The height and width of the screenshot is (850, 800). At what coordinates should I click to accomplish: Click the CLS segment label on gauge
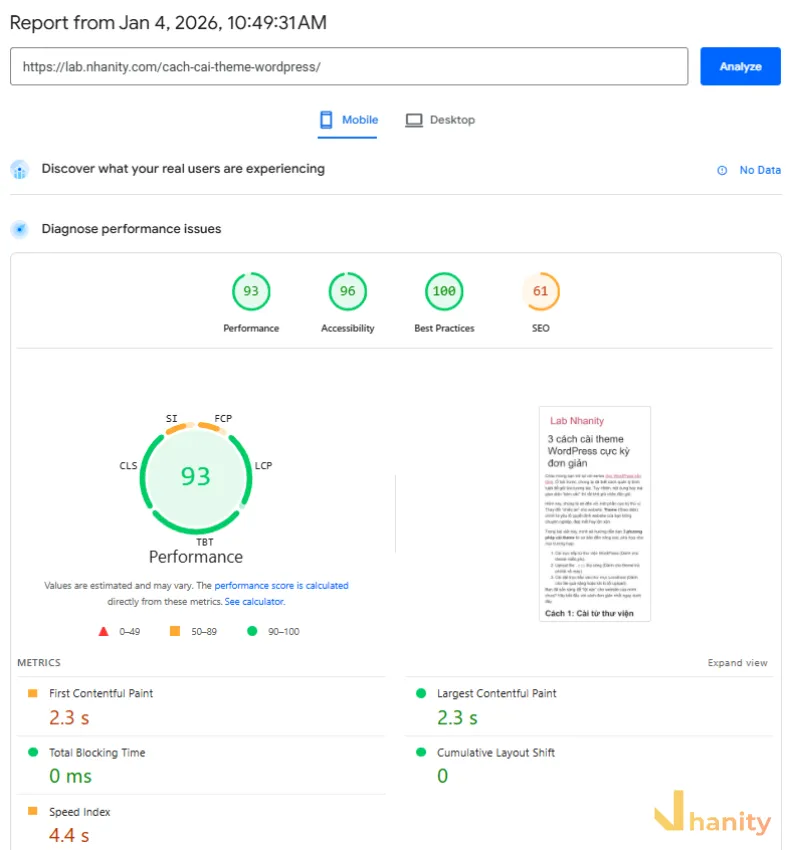coord(128,466)
